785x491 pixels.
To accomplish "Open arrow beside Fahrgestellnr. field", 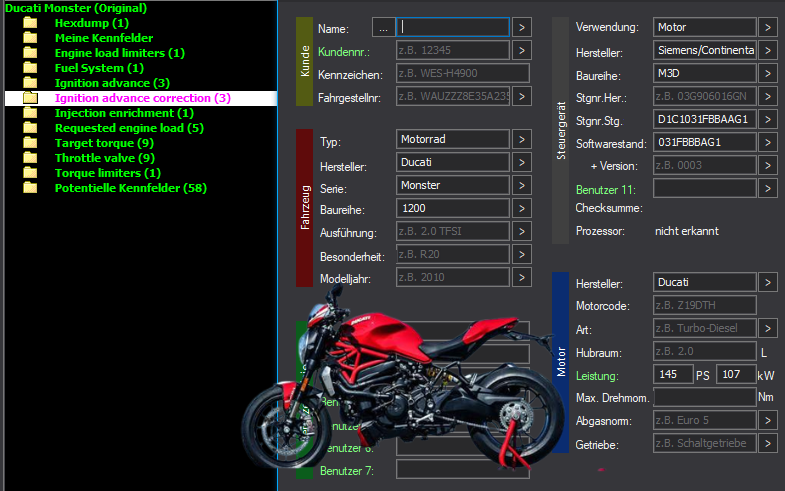I will coord(522,97).
